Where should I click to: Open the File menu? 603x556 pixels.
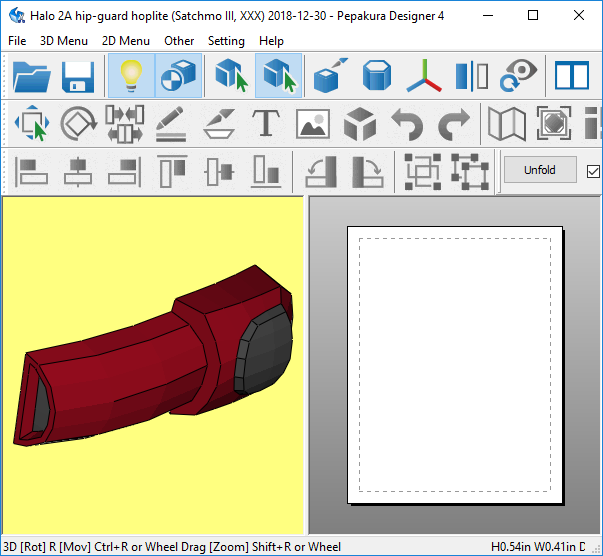(17, 41)
